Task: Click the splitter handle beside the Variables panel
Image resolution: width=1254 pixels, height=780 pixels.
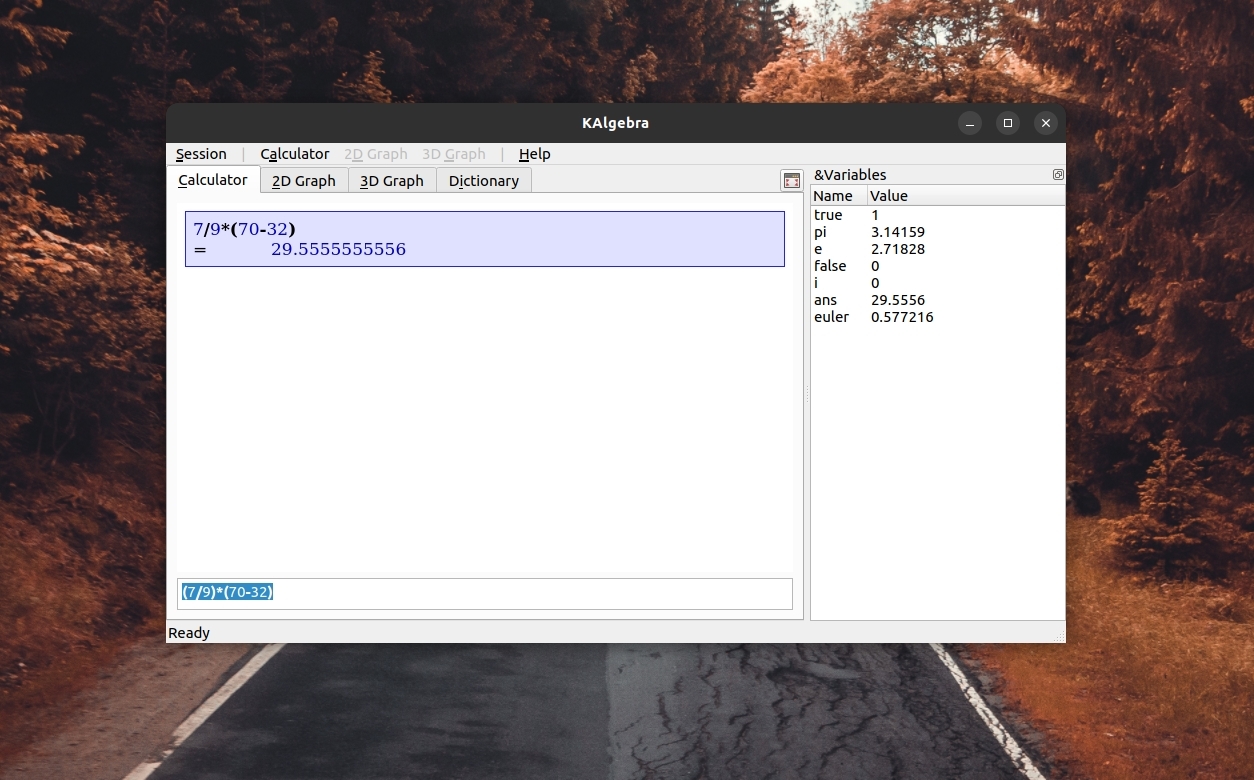Action: pos(806,395)
